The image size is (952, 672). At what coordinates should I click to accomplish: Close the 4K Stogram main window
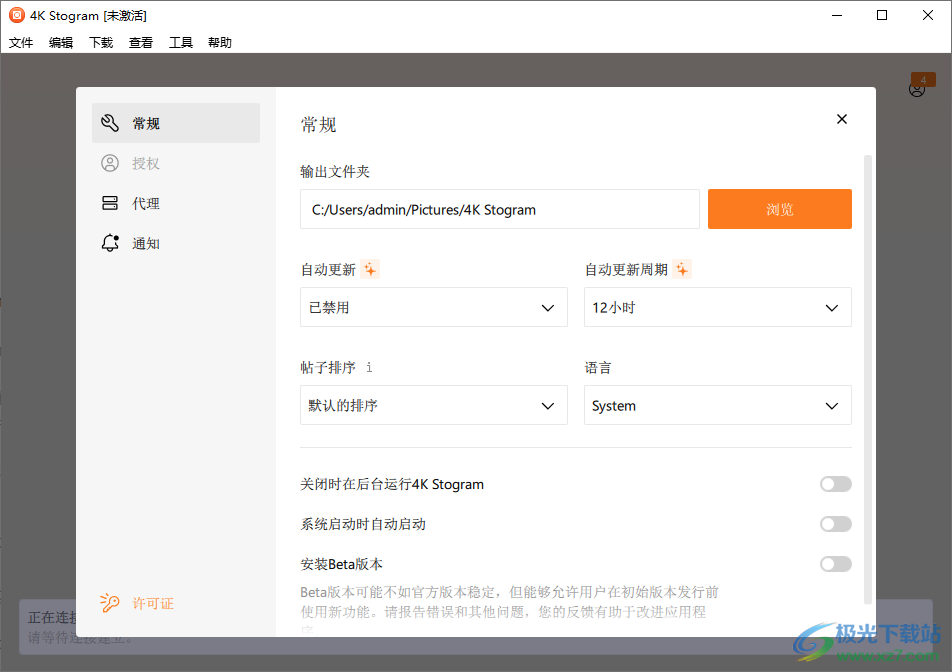point(928,15)
